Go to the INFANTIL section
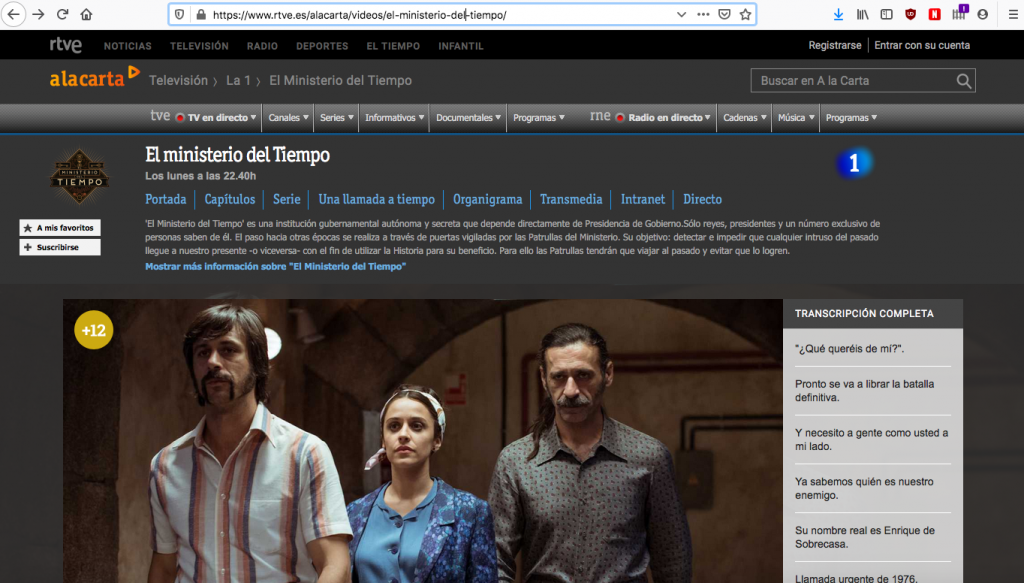The width and height of the screenshot is (1024, 583). (x=461, y=46)
